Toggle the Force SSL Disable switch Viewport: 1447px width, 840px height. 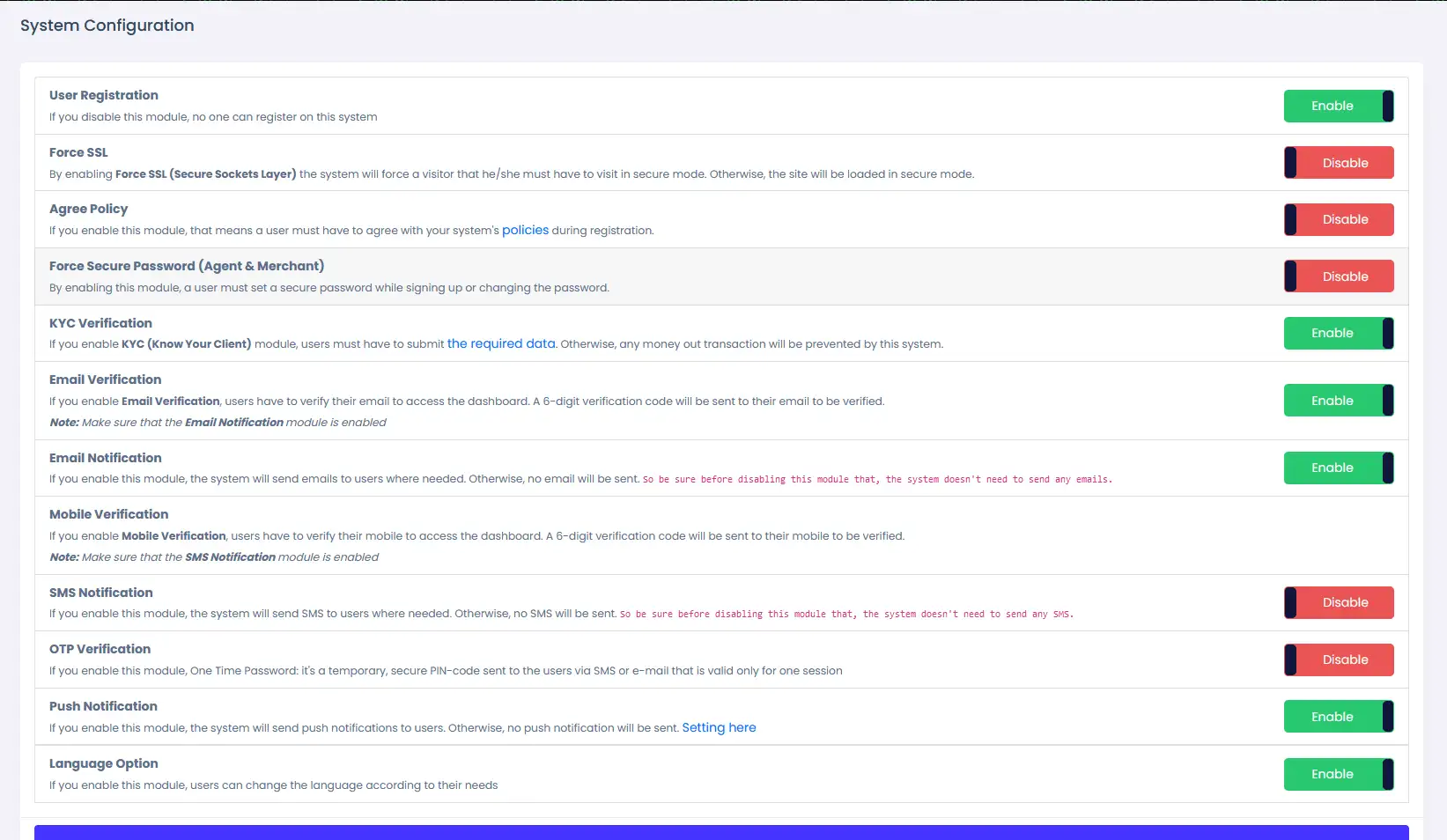point(1339,163)
